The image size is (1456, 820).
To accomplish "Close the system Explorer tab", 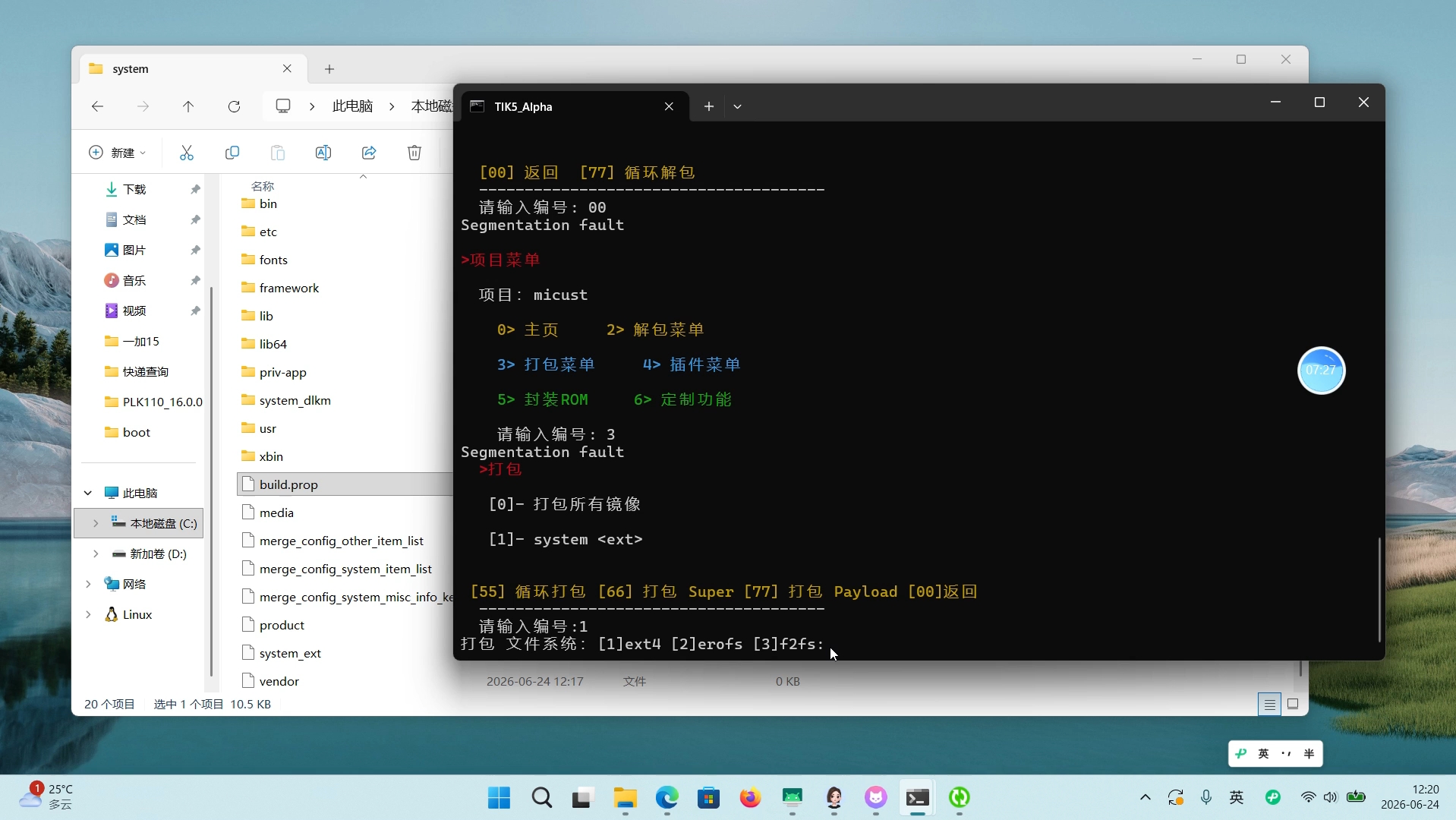I will (287, 68).
